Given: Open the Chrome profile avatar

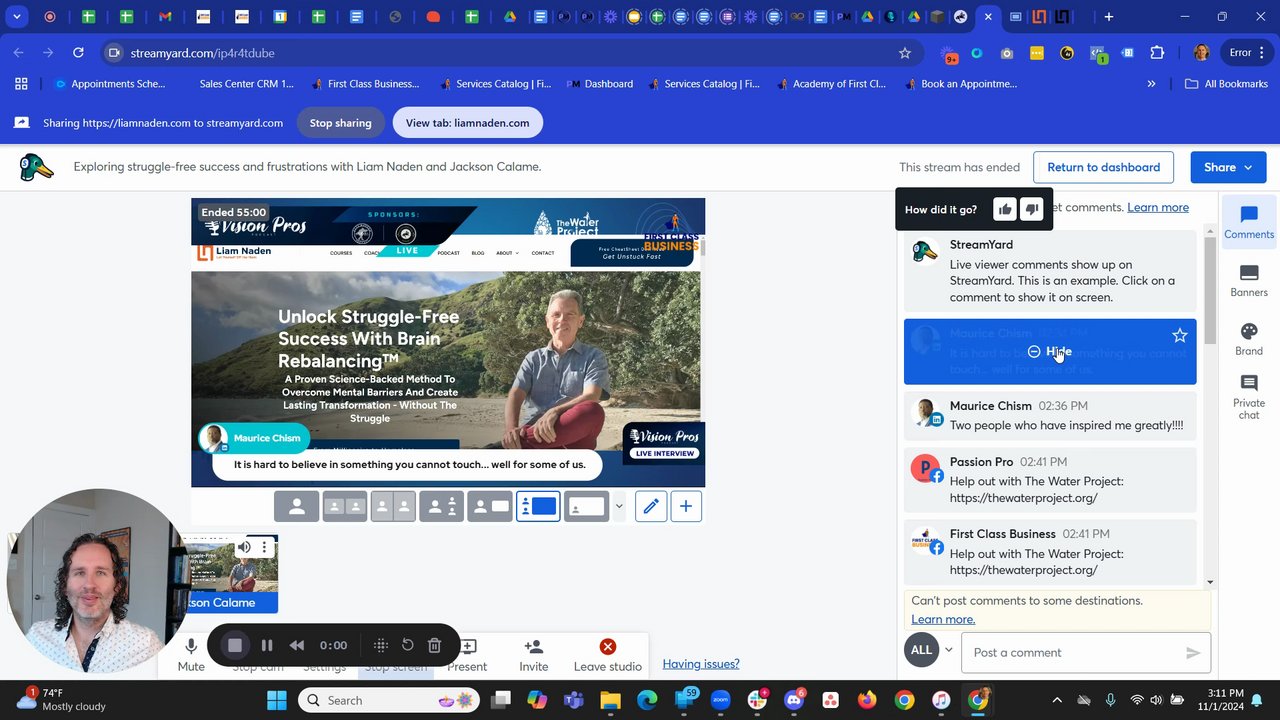Looking at the screenshot, I should tap(1201, 53).
